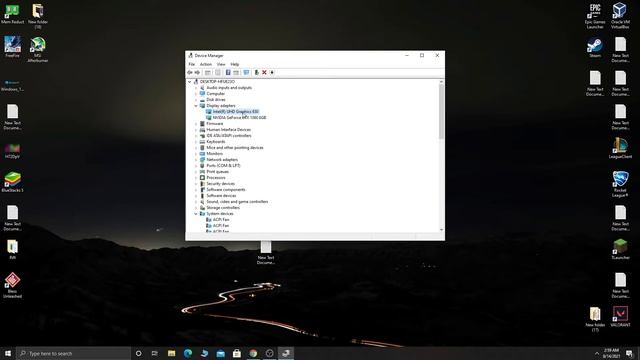Open Microsoft Edge from taskbar
The height and width of the screenshot is (360, 640).
tap(188, 353)
